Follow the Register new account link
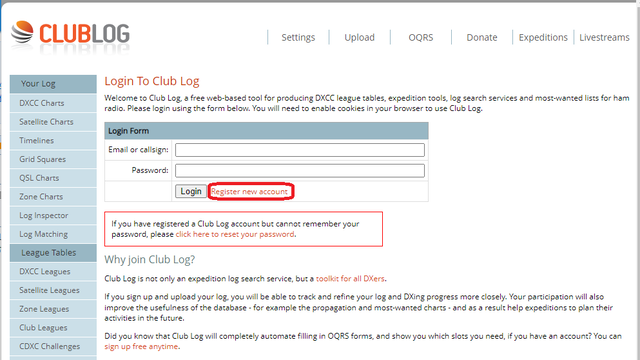640x360 pixels. [249, 191]
